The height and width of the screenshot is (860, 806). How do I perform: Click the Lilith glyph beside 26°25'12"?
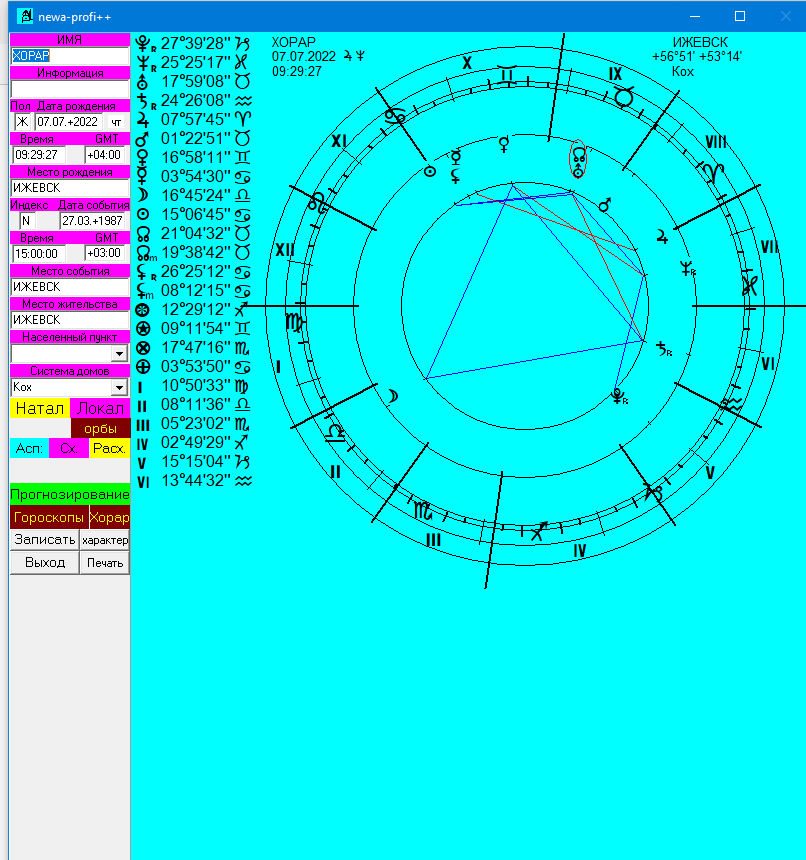143,271
